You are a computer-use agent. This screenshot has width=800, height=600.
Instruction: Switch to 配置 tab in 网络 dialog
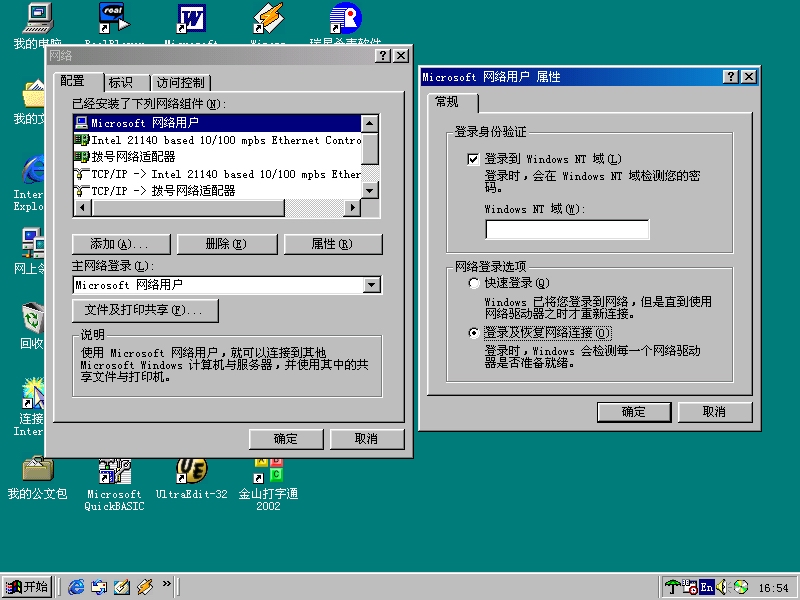(x=78, y=81)
